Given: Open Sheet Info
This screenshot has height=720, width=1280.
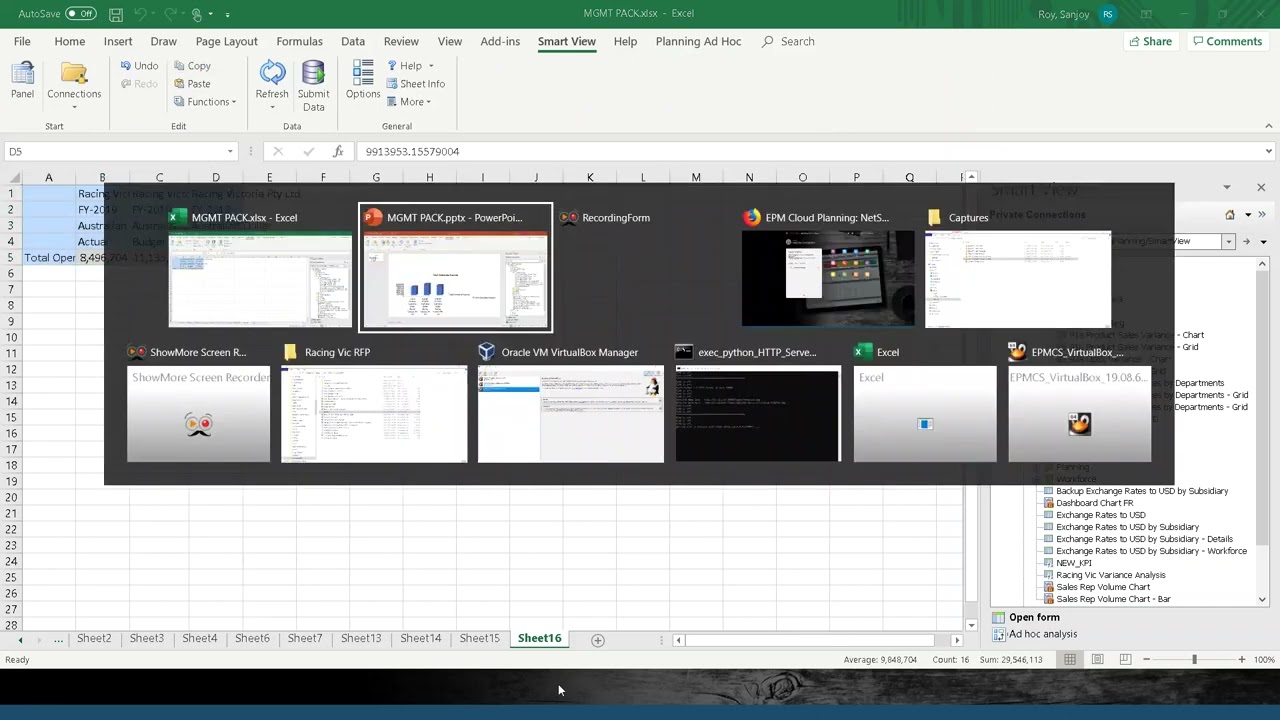Looking at the screenshot, I should [x=415, y=84].
